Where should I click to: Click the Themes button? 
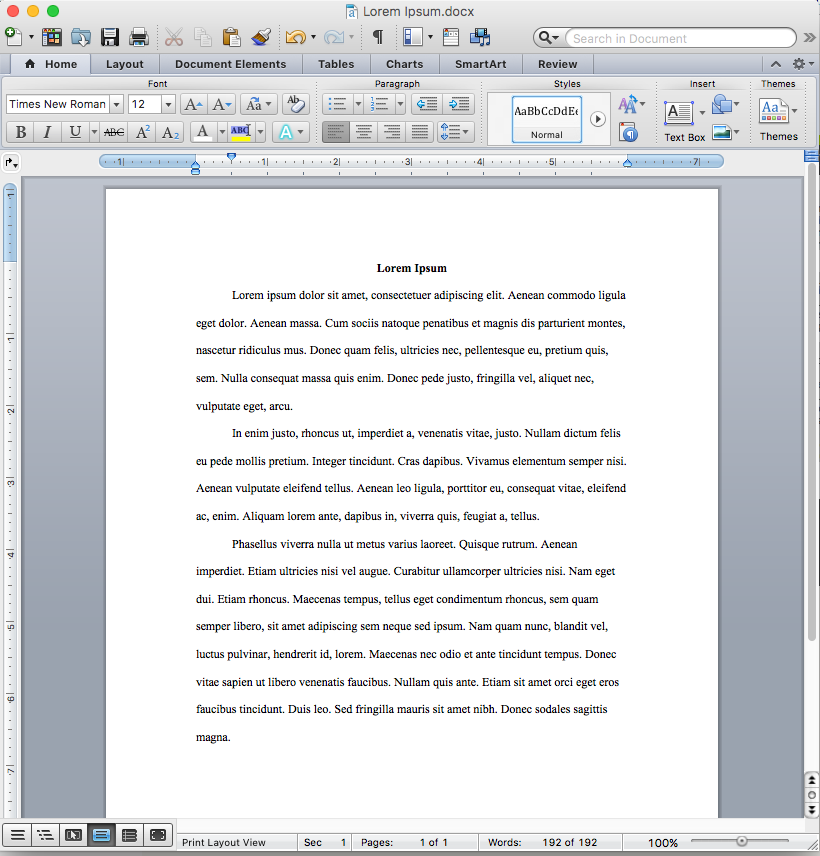click(778, 118)
